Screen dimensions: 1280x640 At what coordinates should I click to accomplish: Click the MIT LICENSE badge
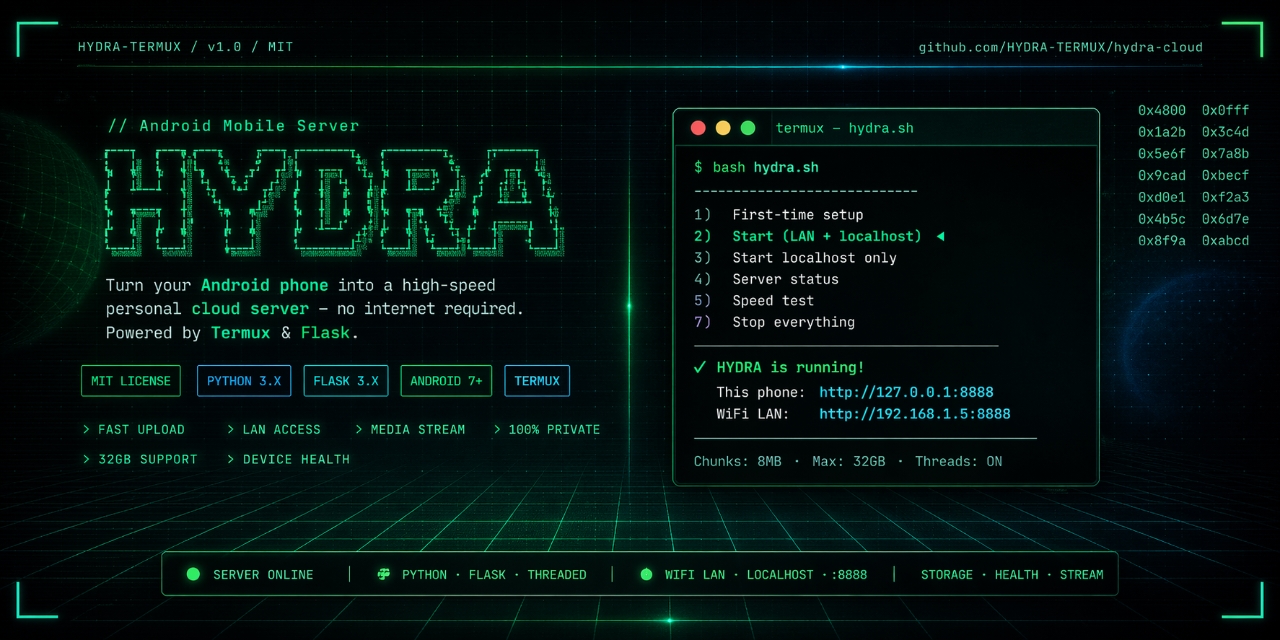(x=131, y=381)
